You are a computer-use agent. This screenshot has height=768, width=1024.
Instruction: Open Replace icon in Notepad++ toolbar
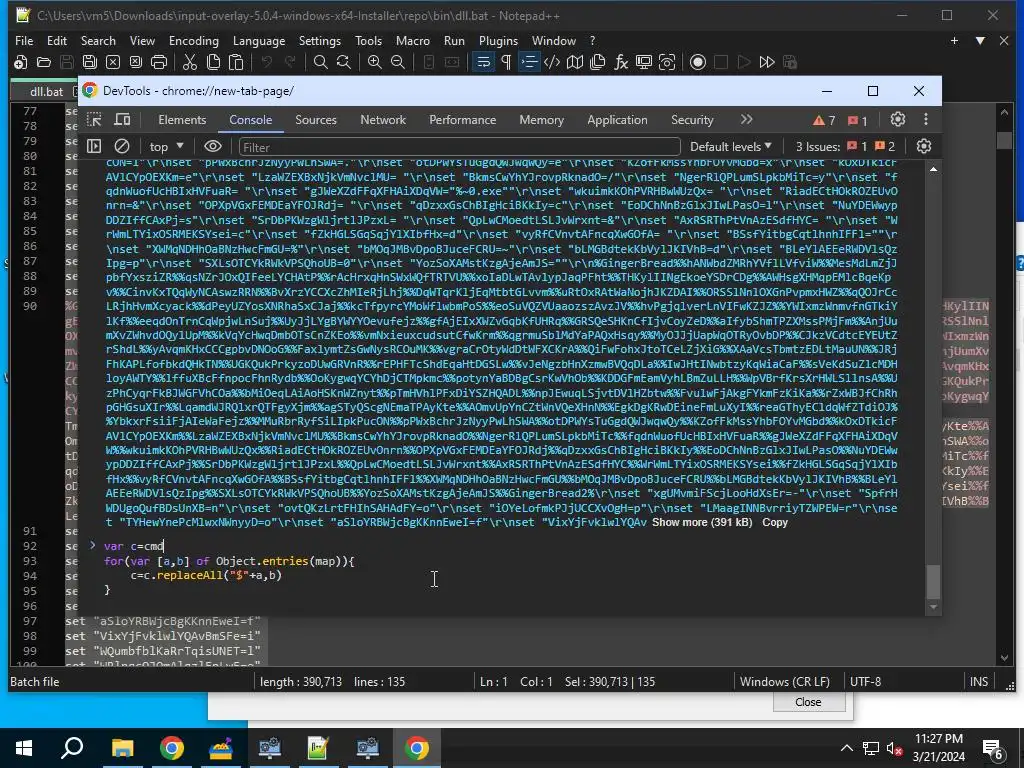(x=344, y=63)
